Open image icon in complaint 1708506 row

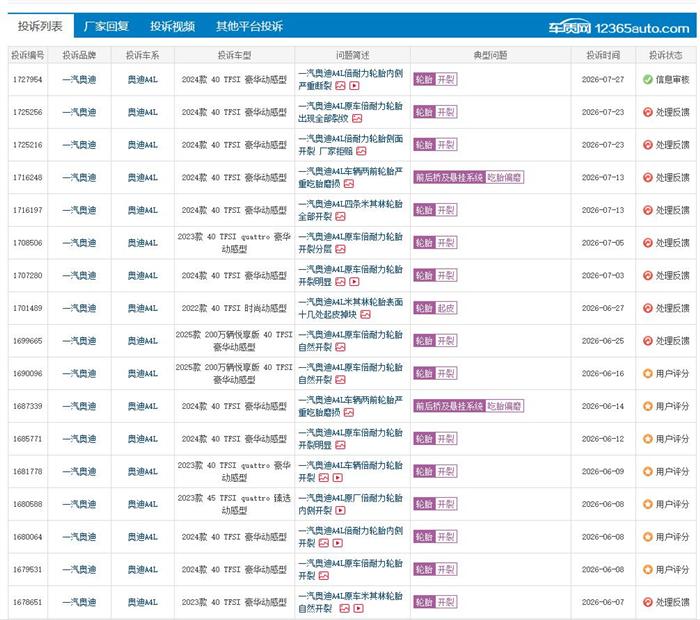[340, 249]
